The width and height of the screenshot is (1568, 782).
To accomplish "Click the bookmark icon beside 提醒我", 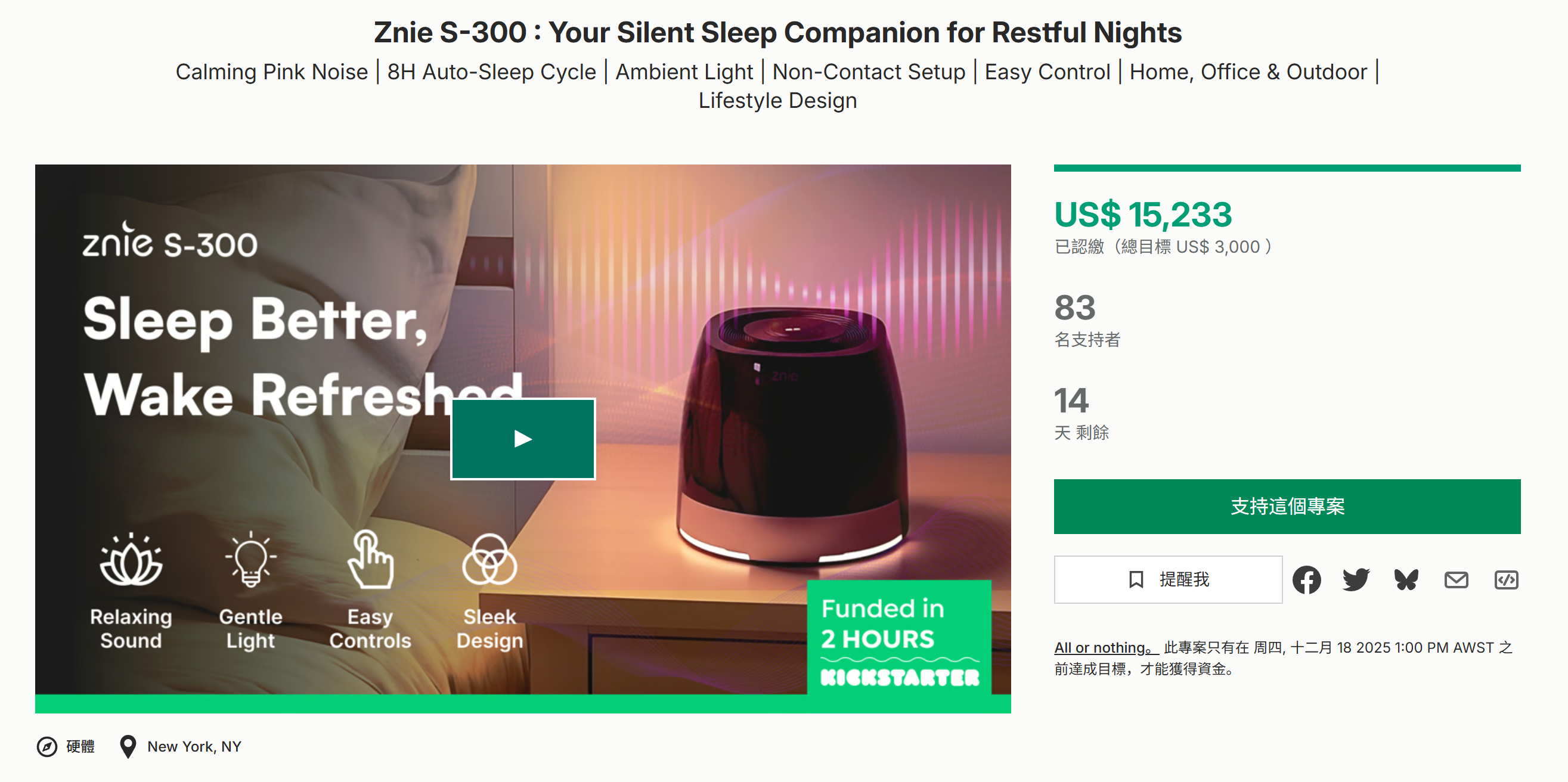I will (1136, 579).
